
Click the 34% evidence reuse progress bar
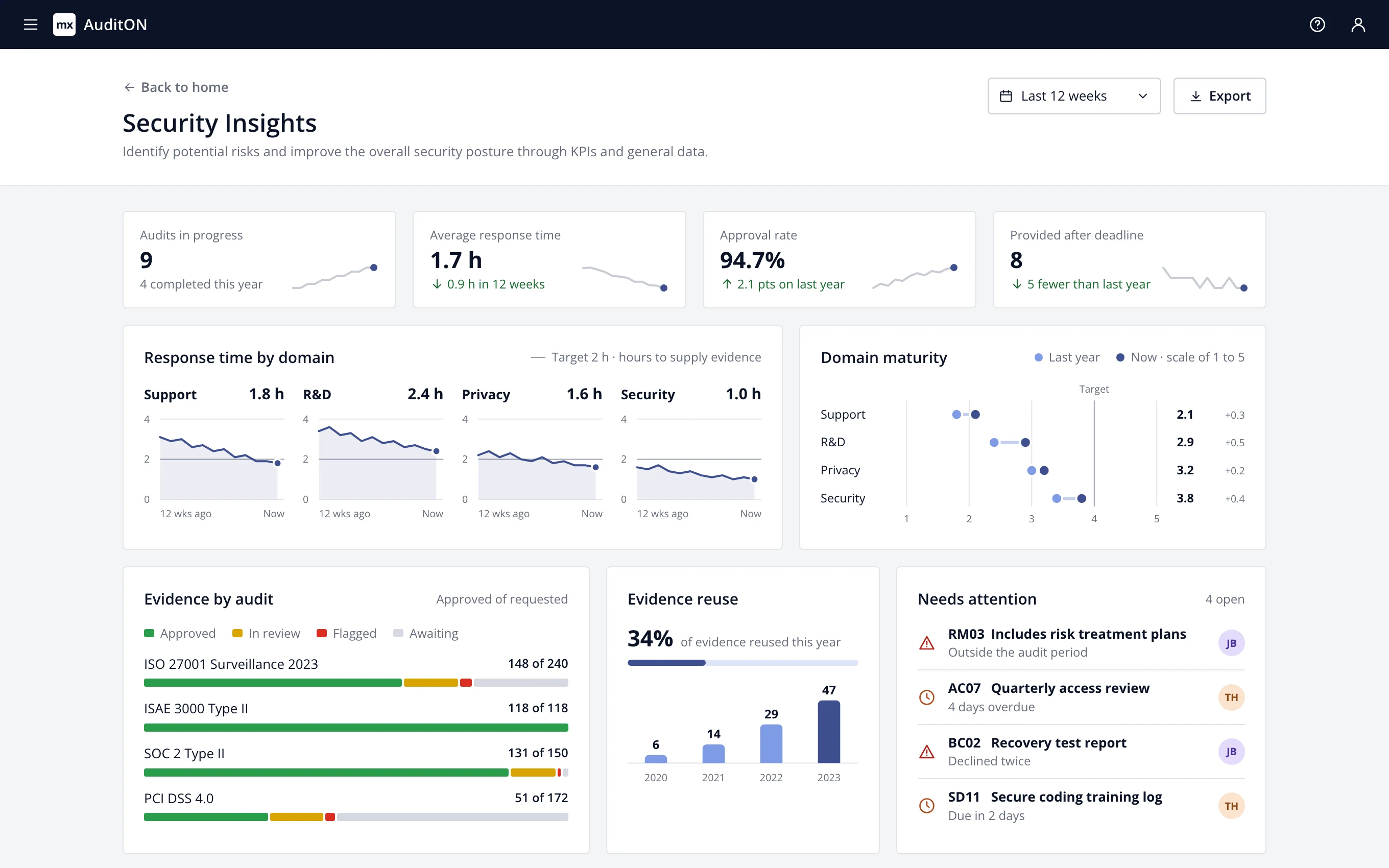(x=743, y=662)
